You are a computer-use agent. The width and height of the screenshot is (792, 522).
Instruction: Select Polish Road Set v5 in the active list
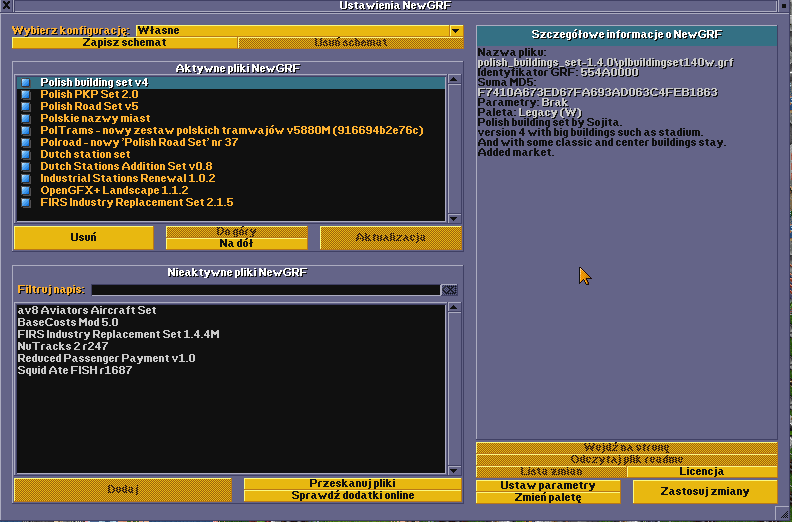pyautogui.click(x=89, y=106)
